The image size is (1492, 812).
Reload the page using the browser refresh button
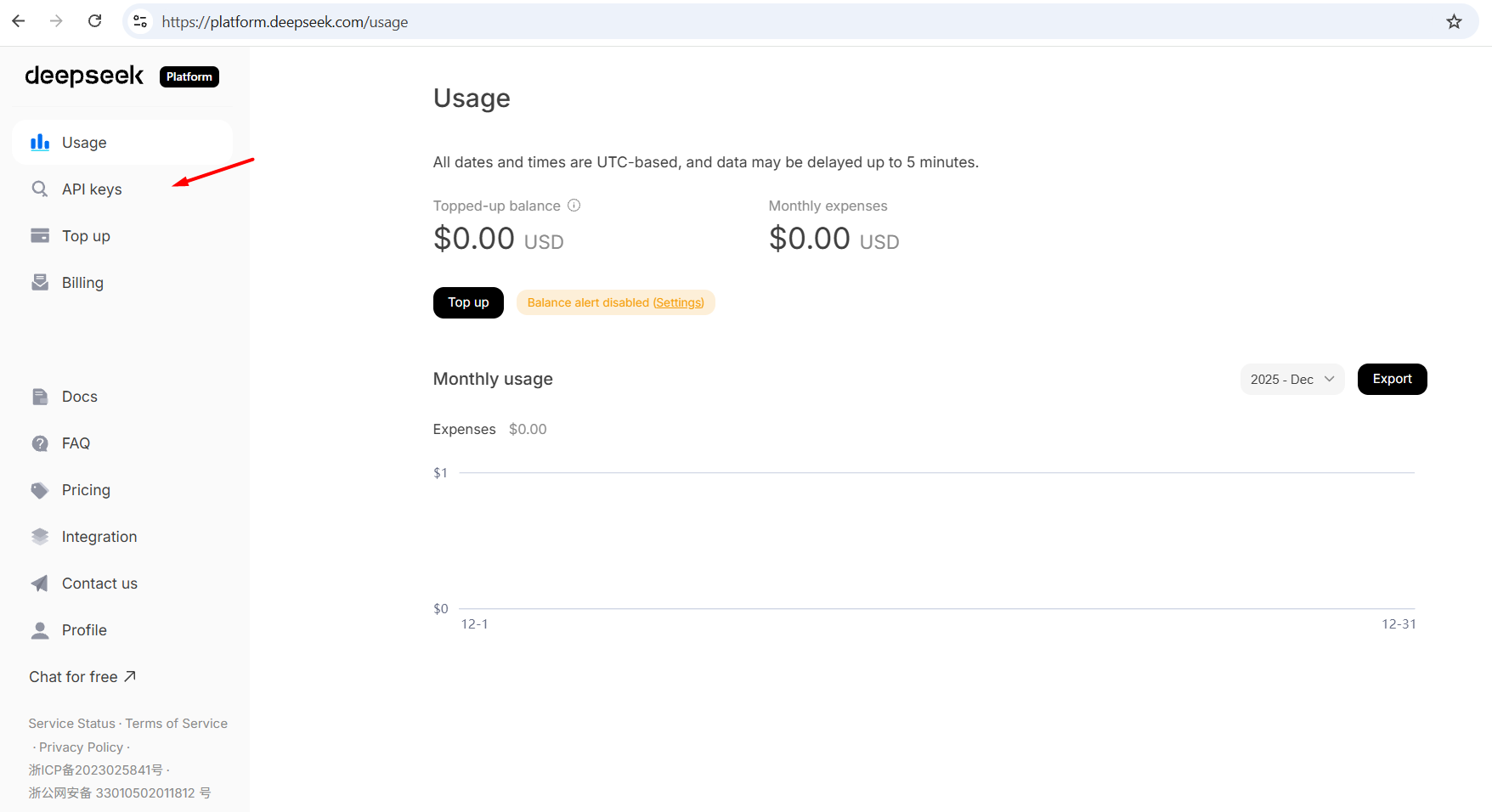(x=95, y=21)
